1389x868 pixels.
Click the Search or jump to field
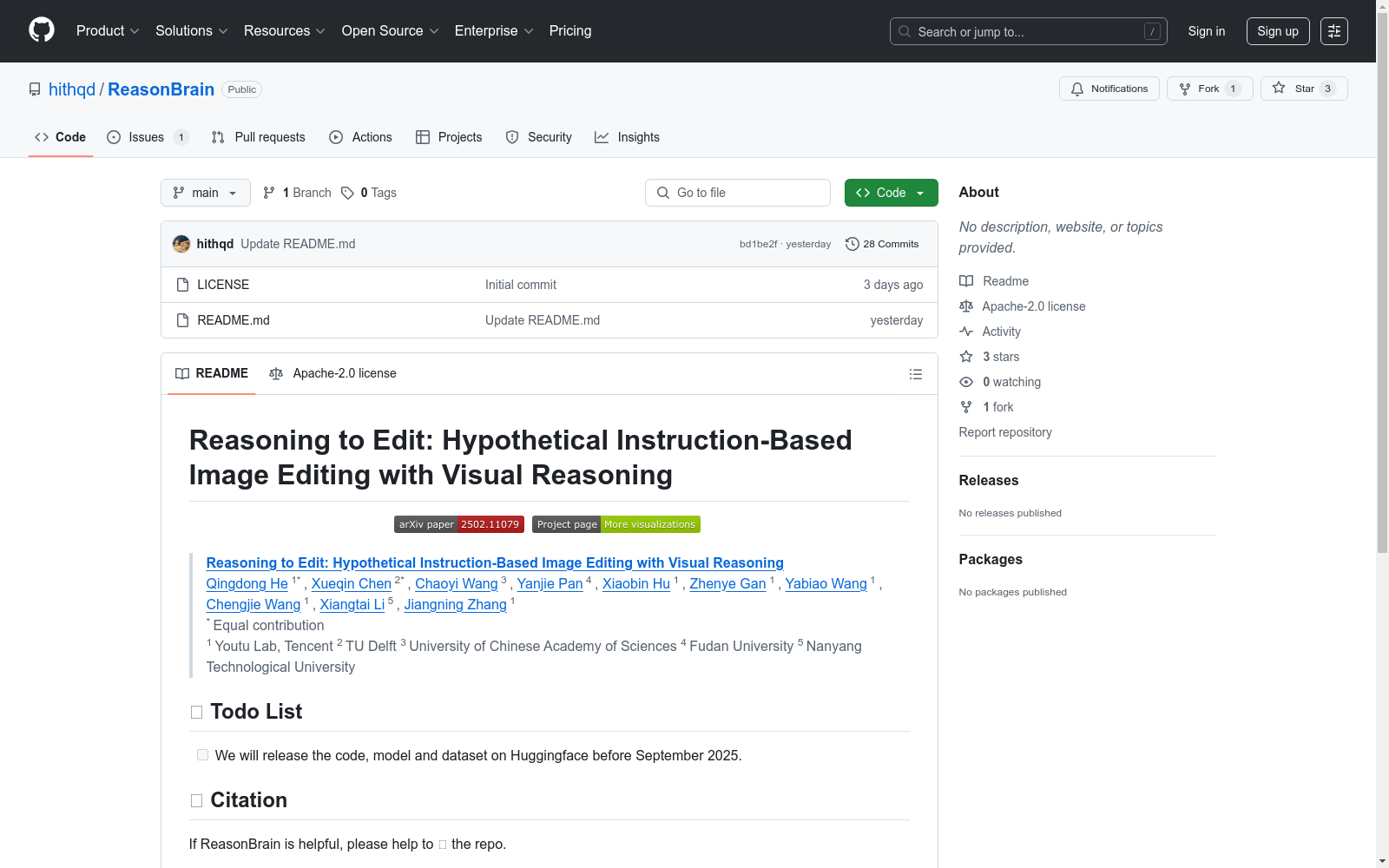[1029, 31]
